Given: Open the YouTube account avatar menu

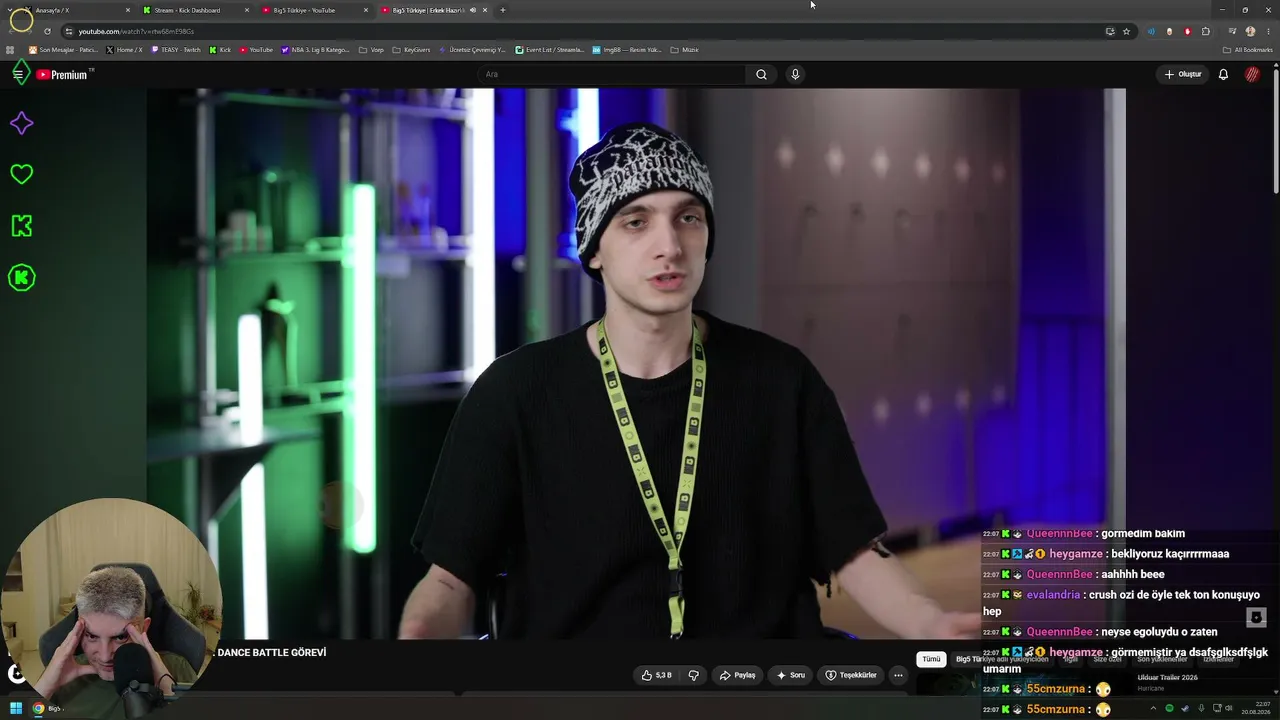Looking at the screenshot, I should pos(1252,74).
